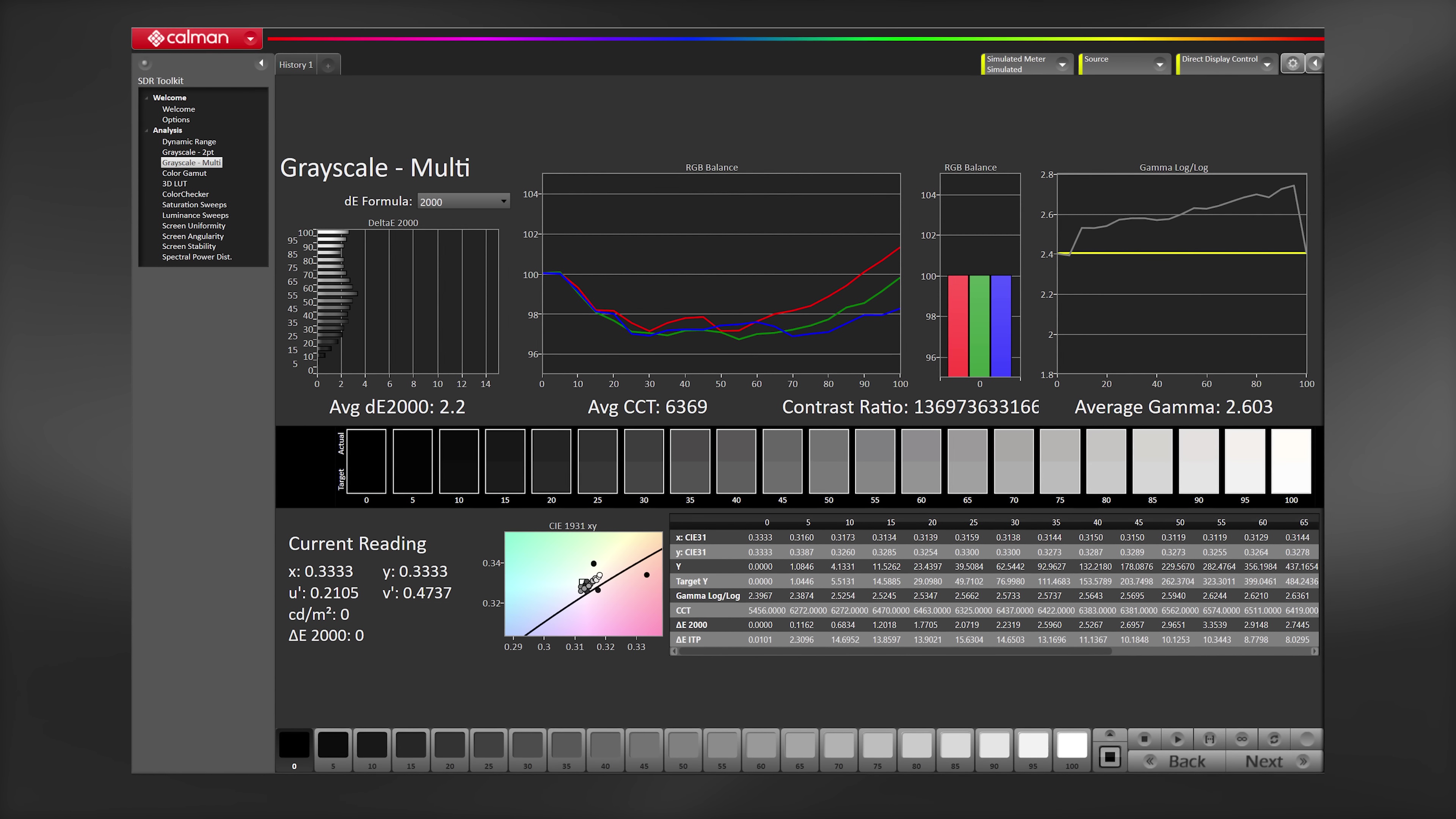Select the 50 percent gray pattern swatch
Screen dimensions: 1456x819
click(x=683, y=750)
